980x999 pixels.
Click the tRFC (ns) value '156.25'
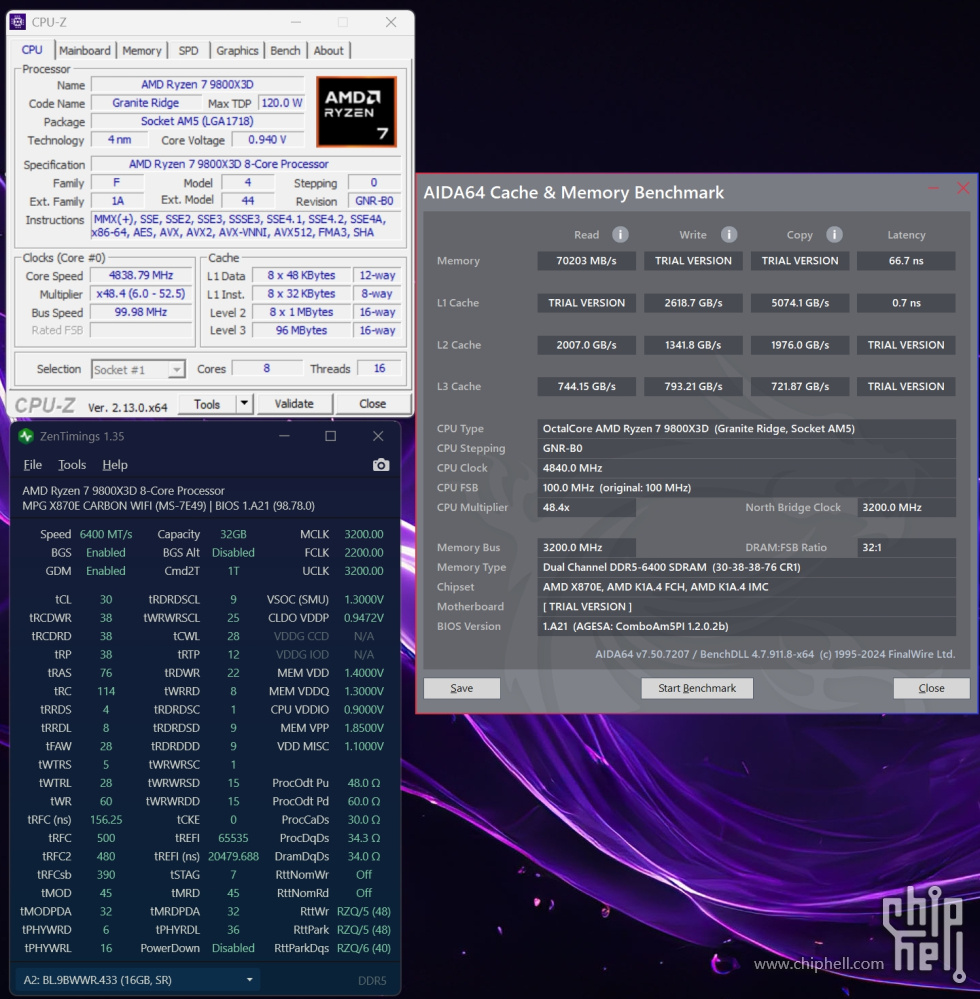click(x=106, y=819)
